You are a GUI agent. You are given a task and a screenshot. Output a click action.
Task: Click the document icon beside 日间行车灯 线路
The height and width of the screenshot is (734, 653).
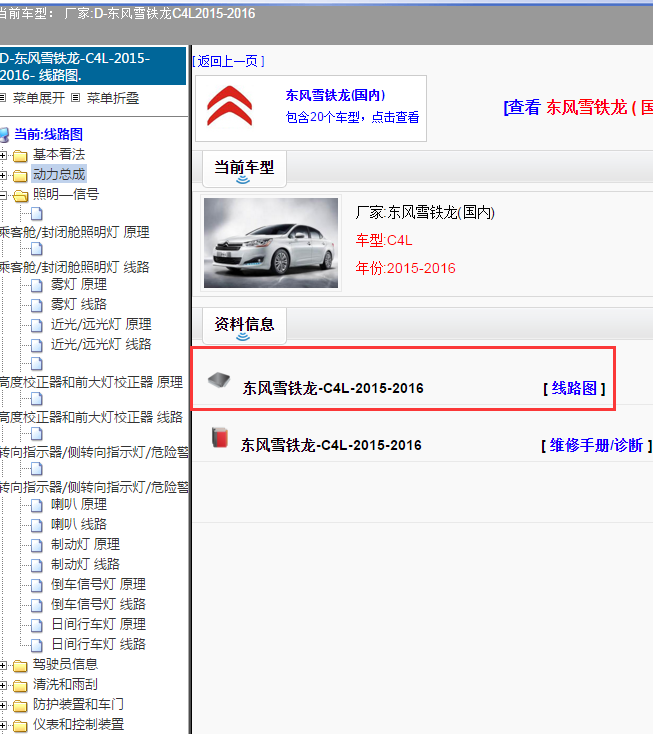pos(37,645)
